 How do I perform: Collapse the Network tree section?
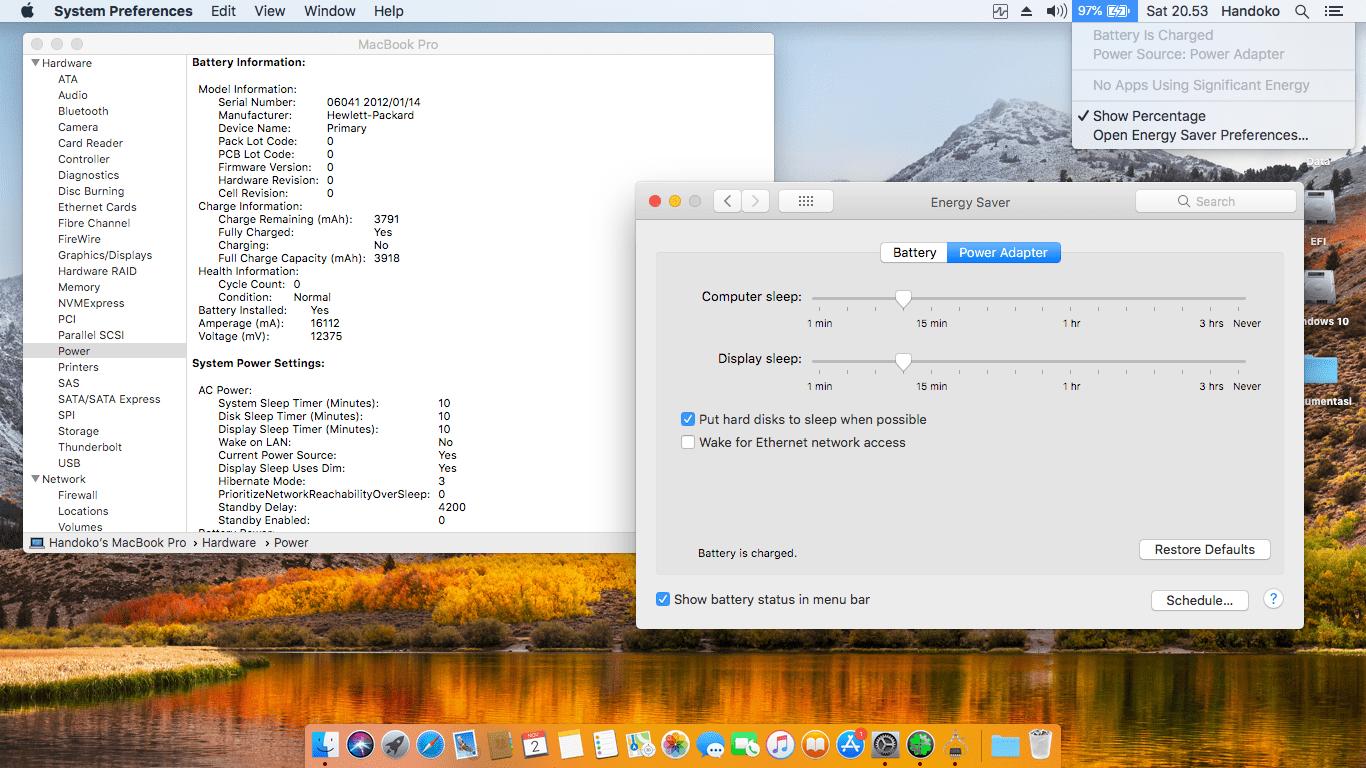[35, 479]
